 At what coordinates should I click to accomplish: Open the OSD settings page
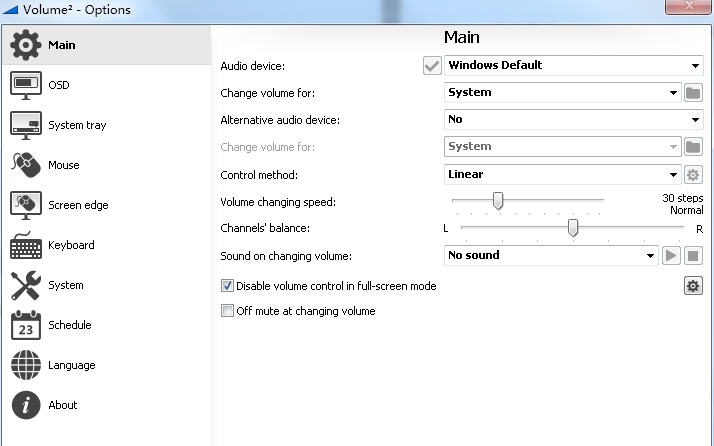(59, 85)
